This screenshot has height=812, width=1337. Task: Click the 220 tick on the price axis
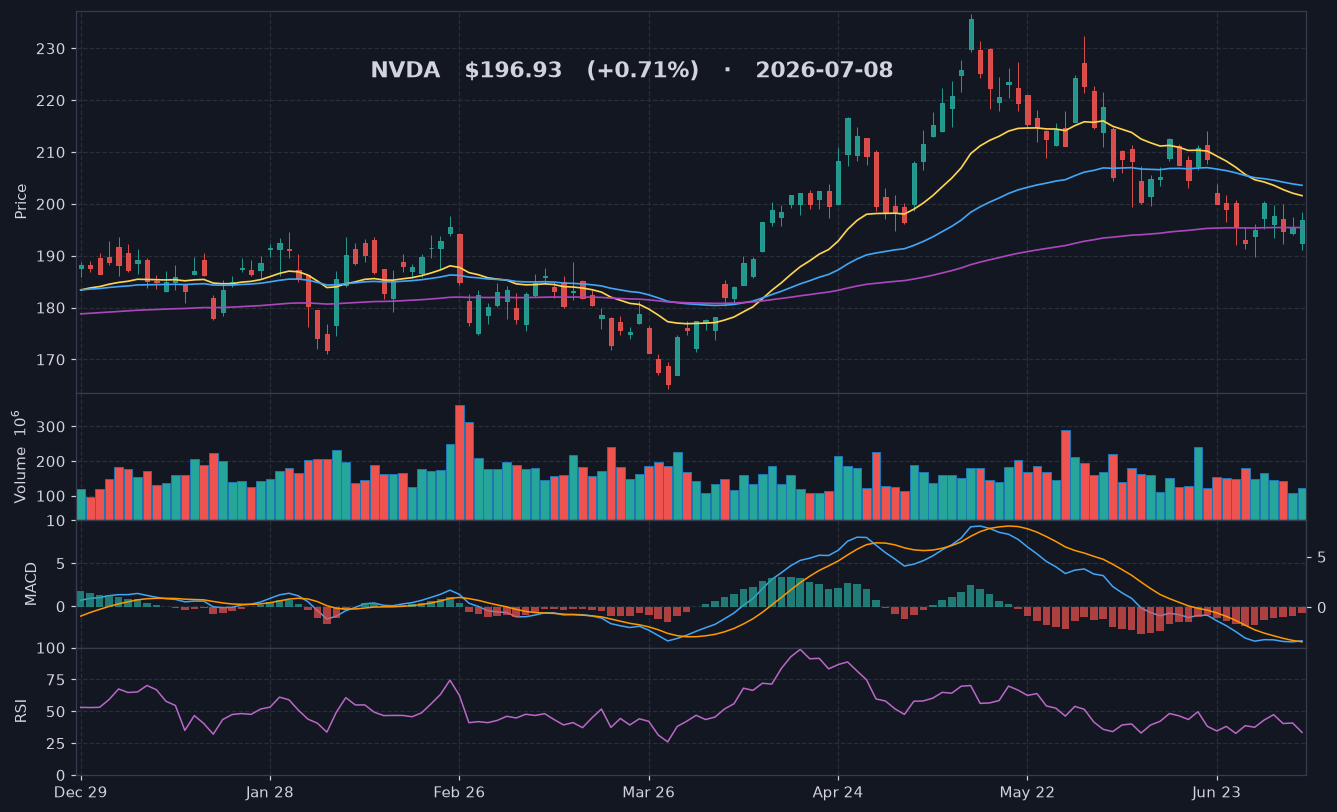click(x=50, y=101)
